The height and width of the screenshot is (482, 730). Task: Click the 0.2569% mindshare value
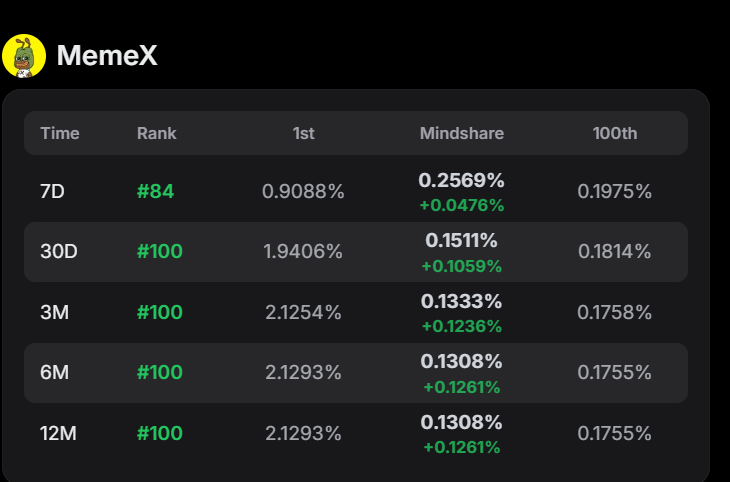coord(461,180)
